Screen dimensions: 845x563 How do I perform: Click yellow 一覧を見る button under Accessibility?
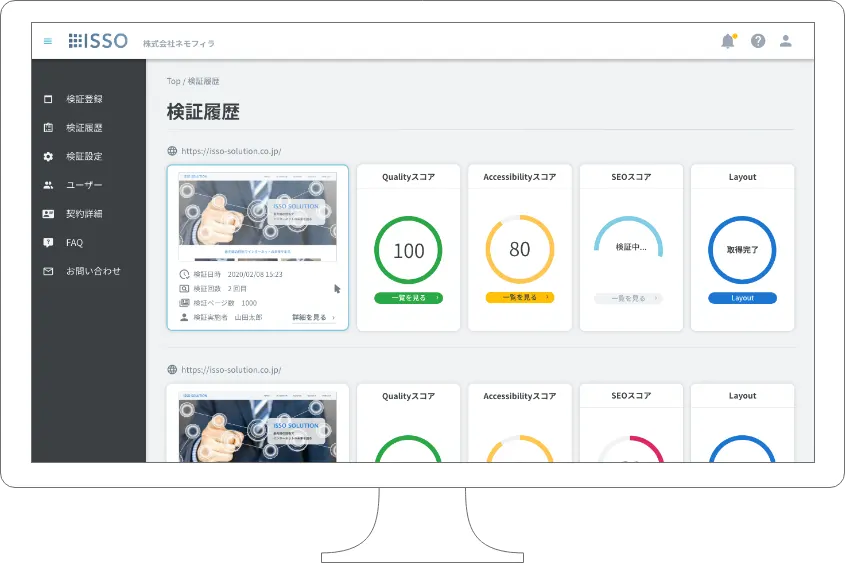[x=520, y=297]
